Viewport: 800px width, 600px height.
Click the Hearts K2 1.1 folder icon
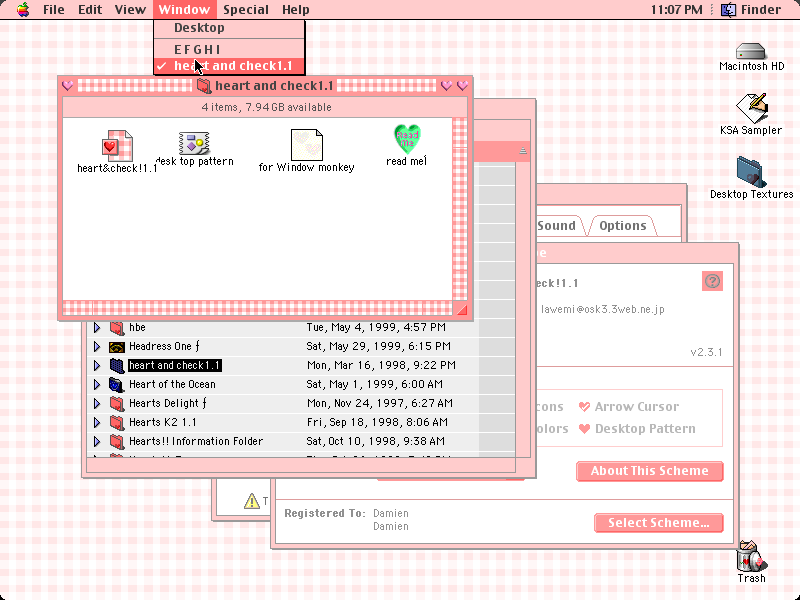click(117, 423)
